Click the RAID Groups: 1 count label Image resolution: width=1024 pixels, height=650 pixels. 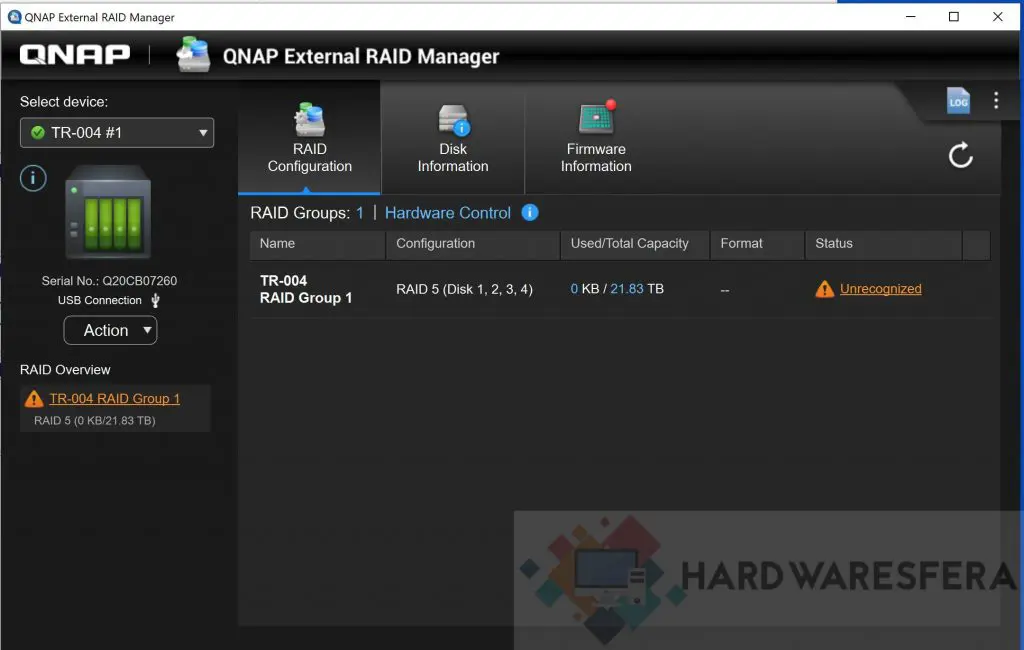307,213
